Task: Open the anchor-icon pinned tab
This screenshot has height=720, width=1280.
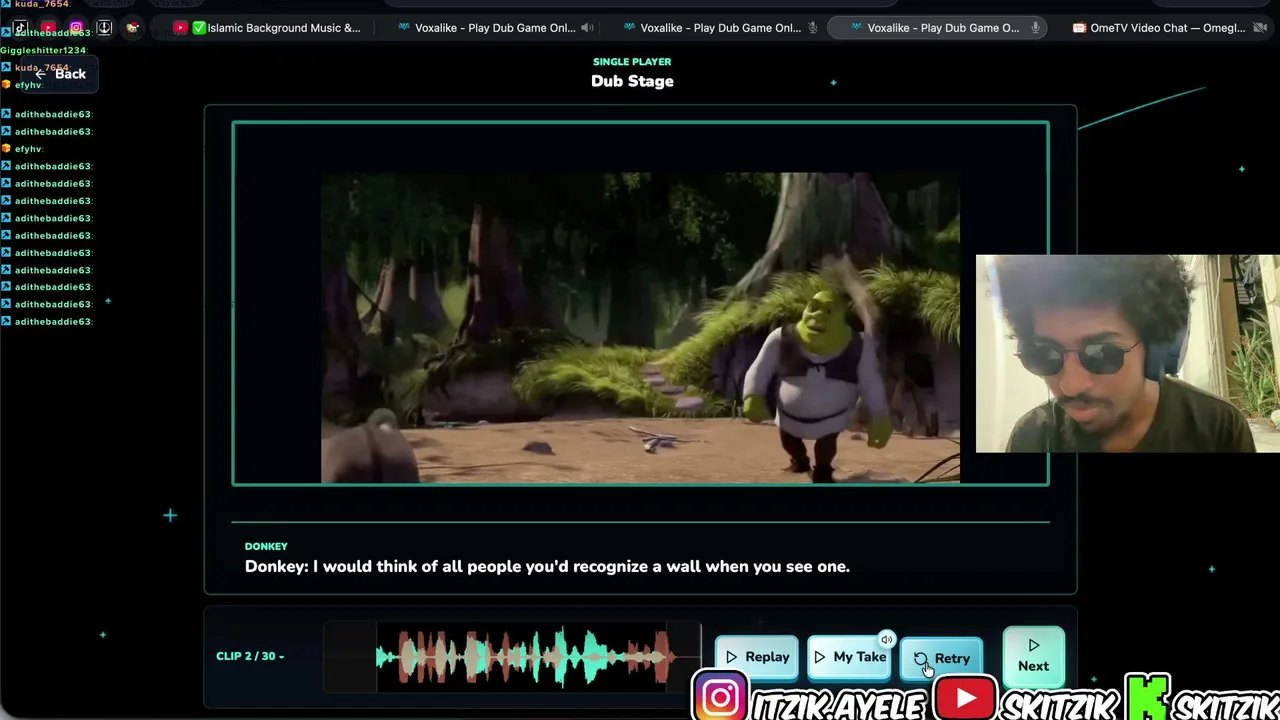Action: 104,28
